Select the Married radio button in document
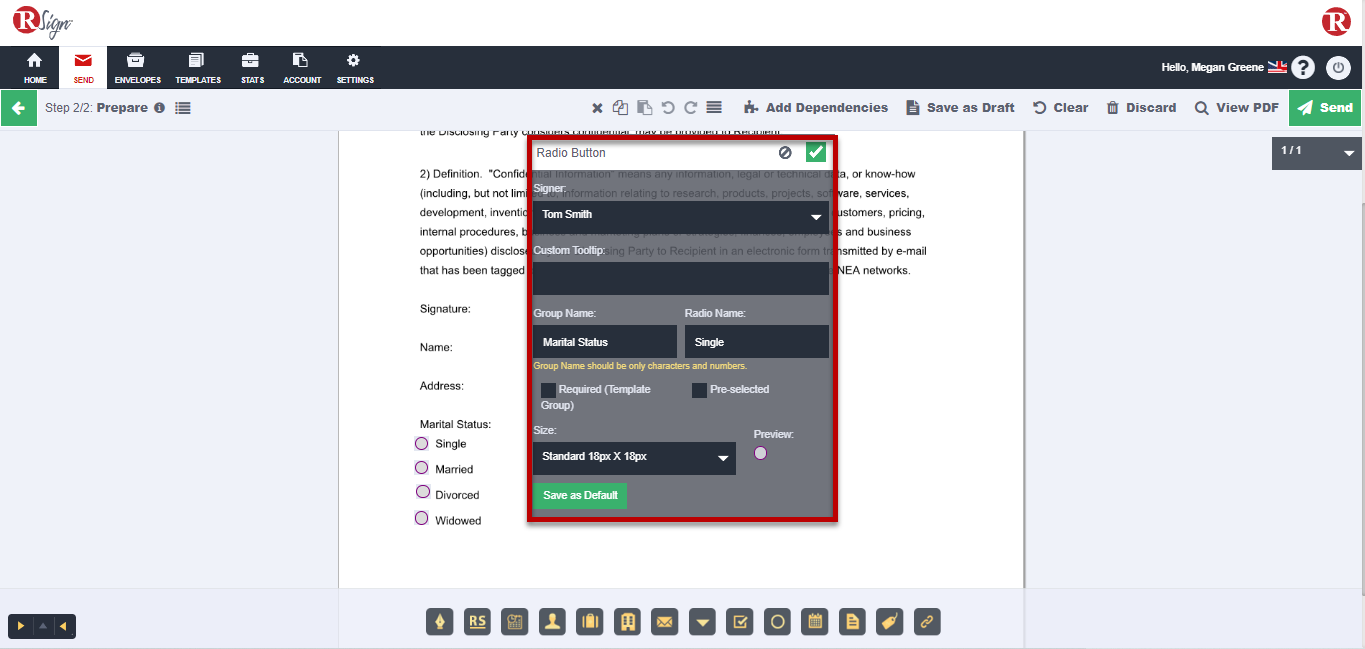This screenshot has width=1365, height=649. coord(422,468)
